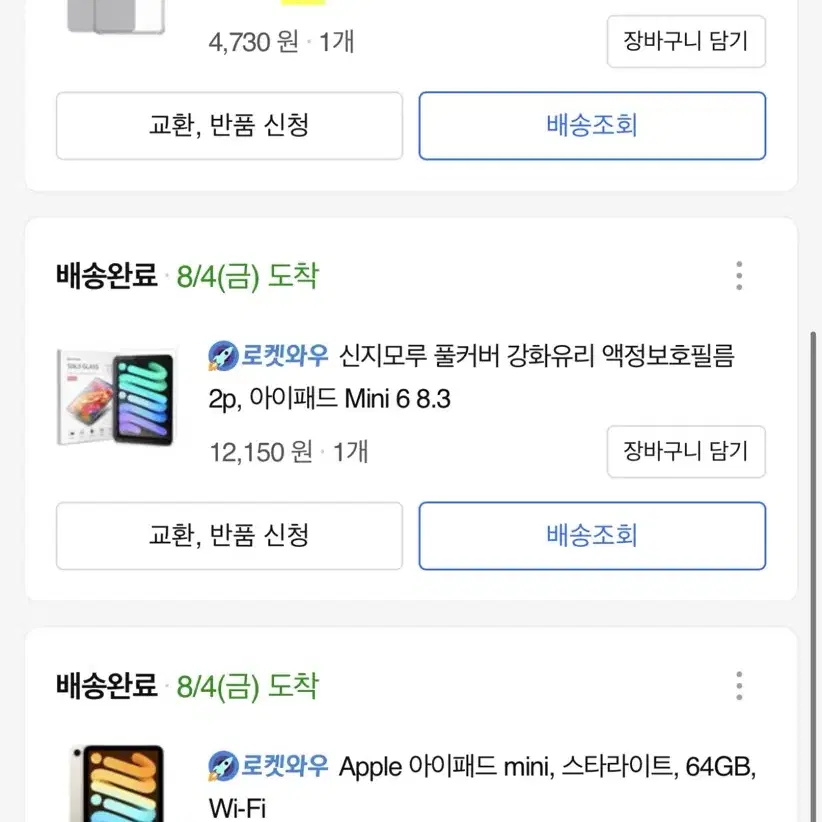
Task: Click the vertical scrollbar on the right edge
Action: click(813, 577)
